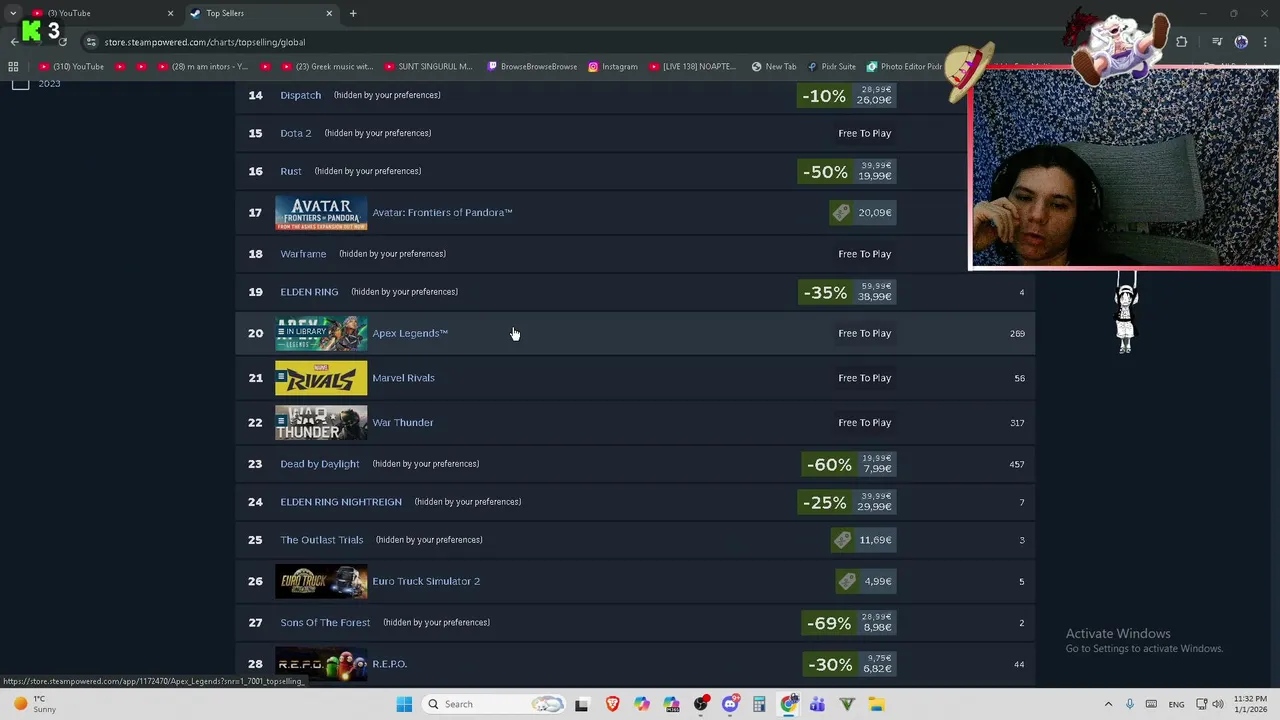Click the -35% discount badge for ELDEN RING
This screenshot has width=1280, height=720.
[x=825, y=293]
